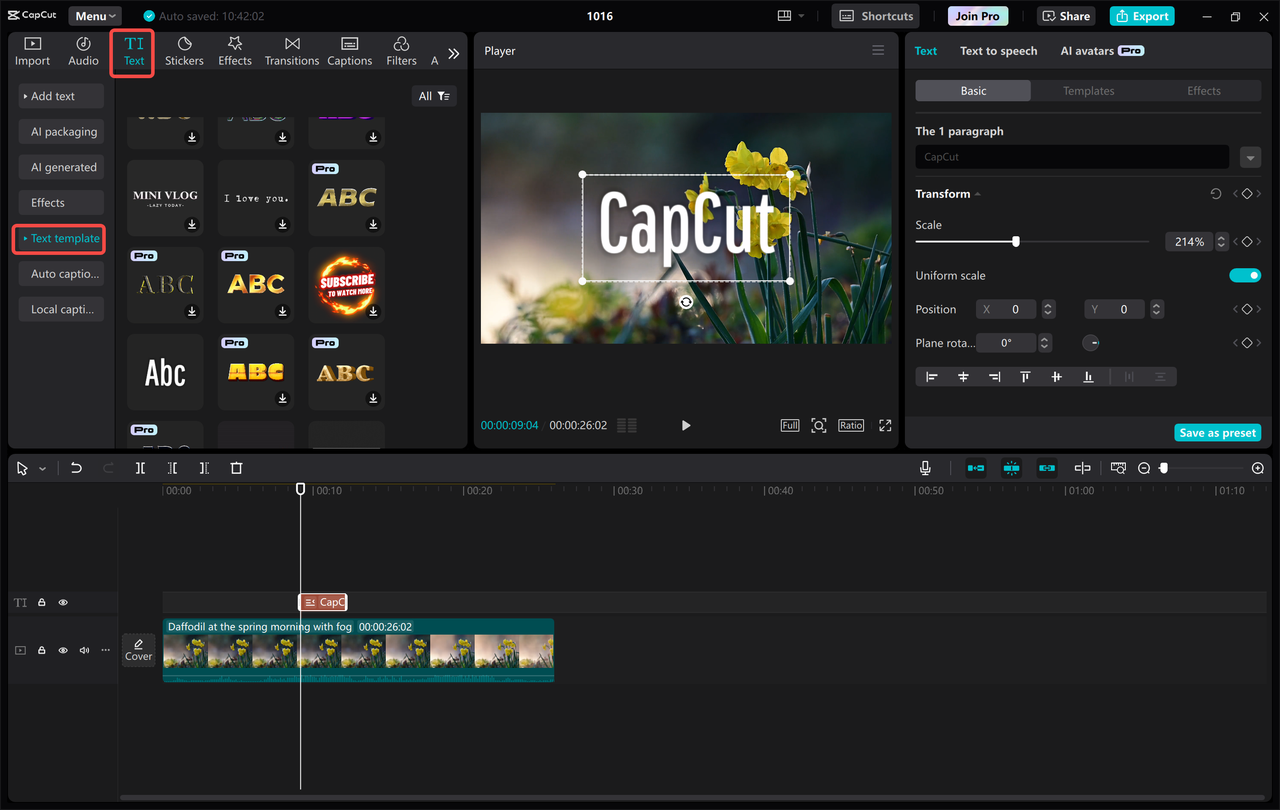Click the Split clip tool
1280x810 pixels.
pyautogui.click(x=140, y=467)
